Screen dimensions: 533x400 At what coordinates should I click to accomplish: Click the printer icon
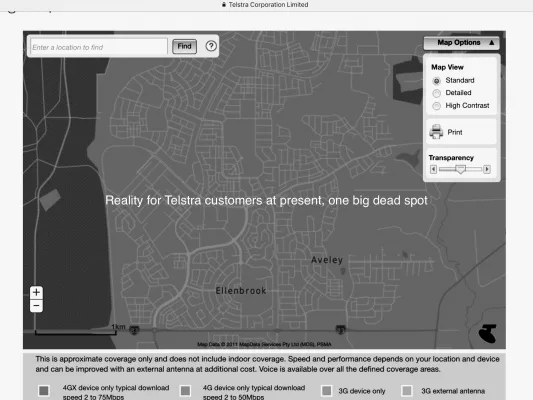coord(436,132)
